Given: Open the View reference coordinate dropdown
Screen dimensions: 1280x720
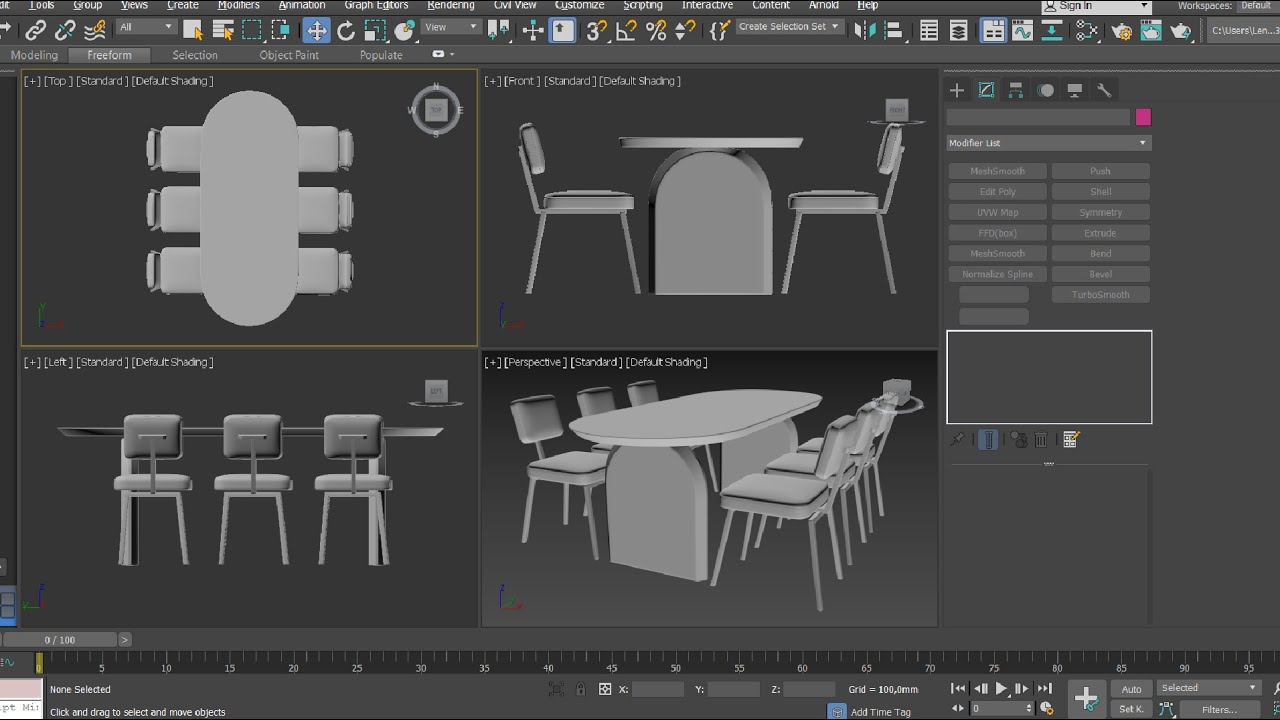Looking at the screenshot, I should tap(451, 27).
